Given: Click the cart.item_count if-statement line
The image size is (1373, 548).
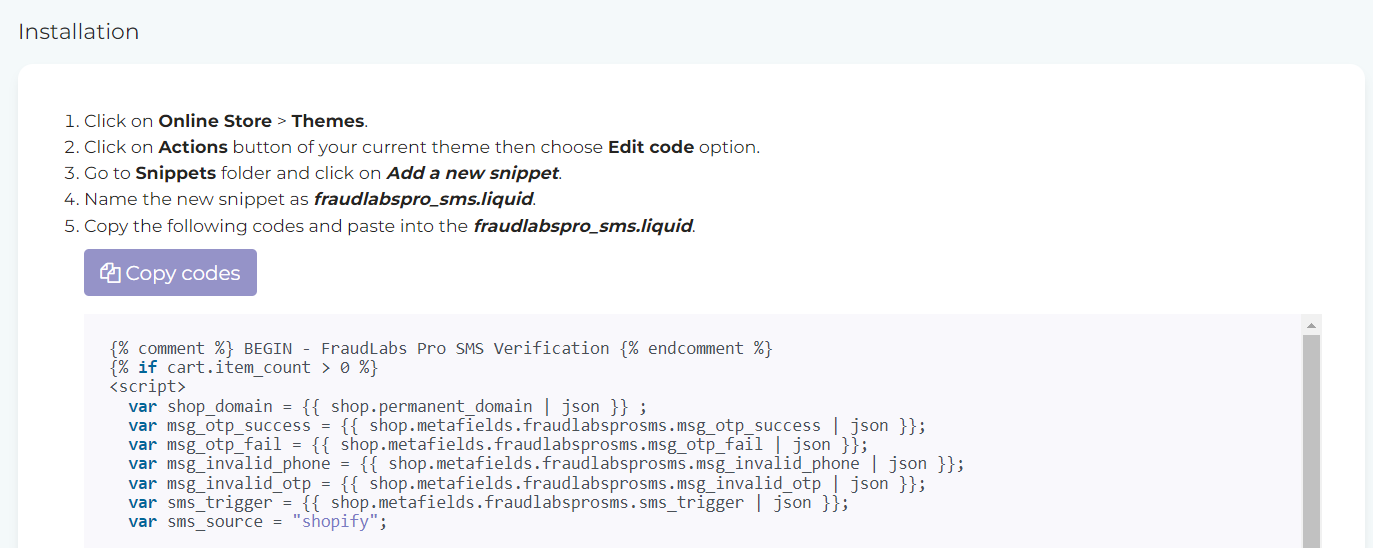Looking at the screenshot, I should 244,367.
